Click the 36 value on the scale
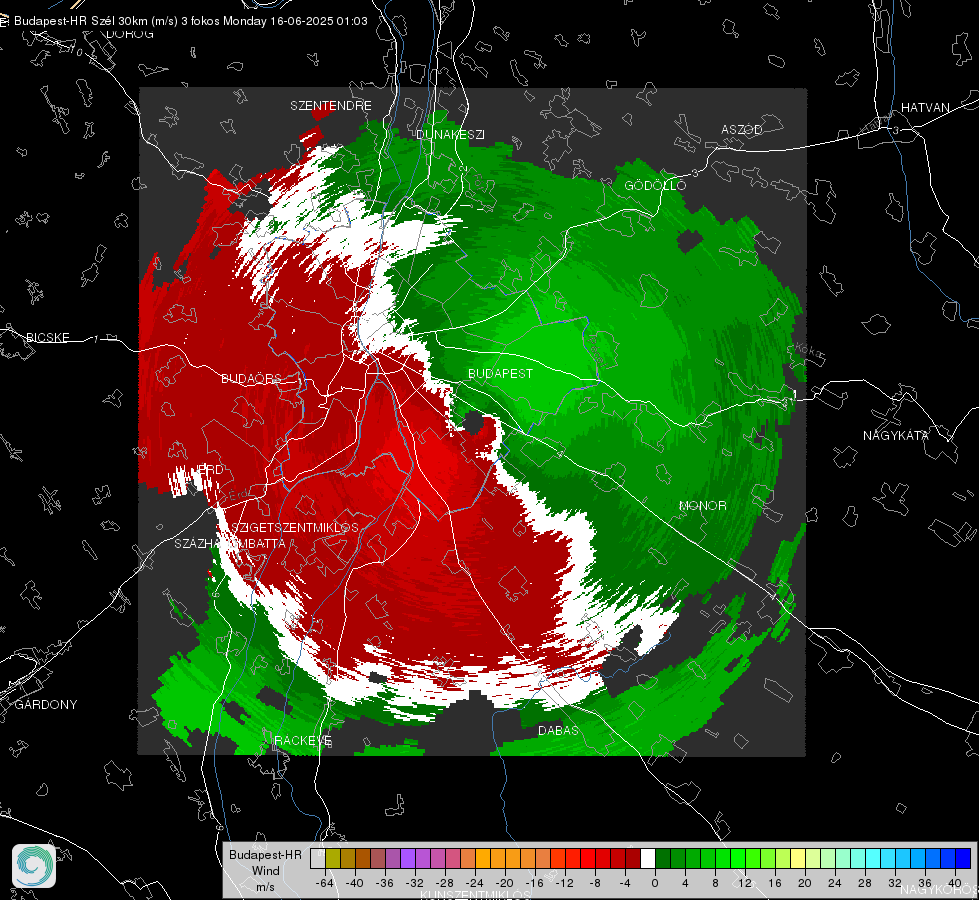The image size is (979, 900). coord(925,883)
